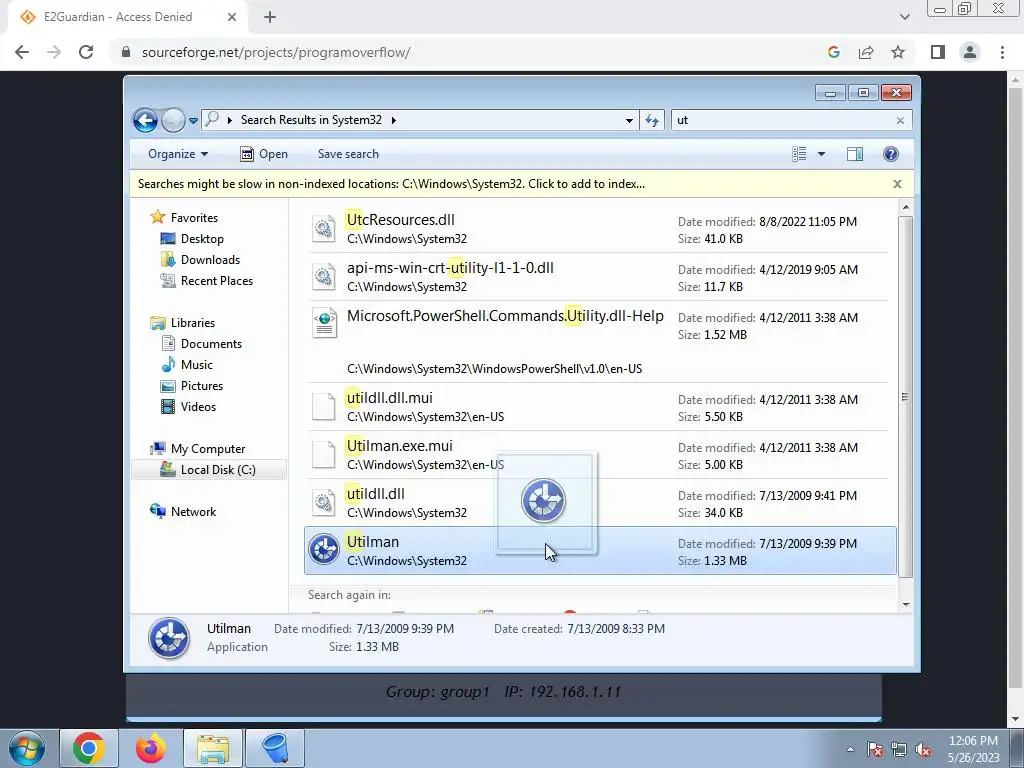1024x768 pixels.
Task: Select utildll.dll.mui search result
Action: [600, 407]
